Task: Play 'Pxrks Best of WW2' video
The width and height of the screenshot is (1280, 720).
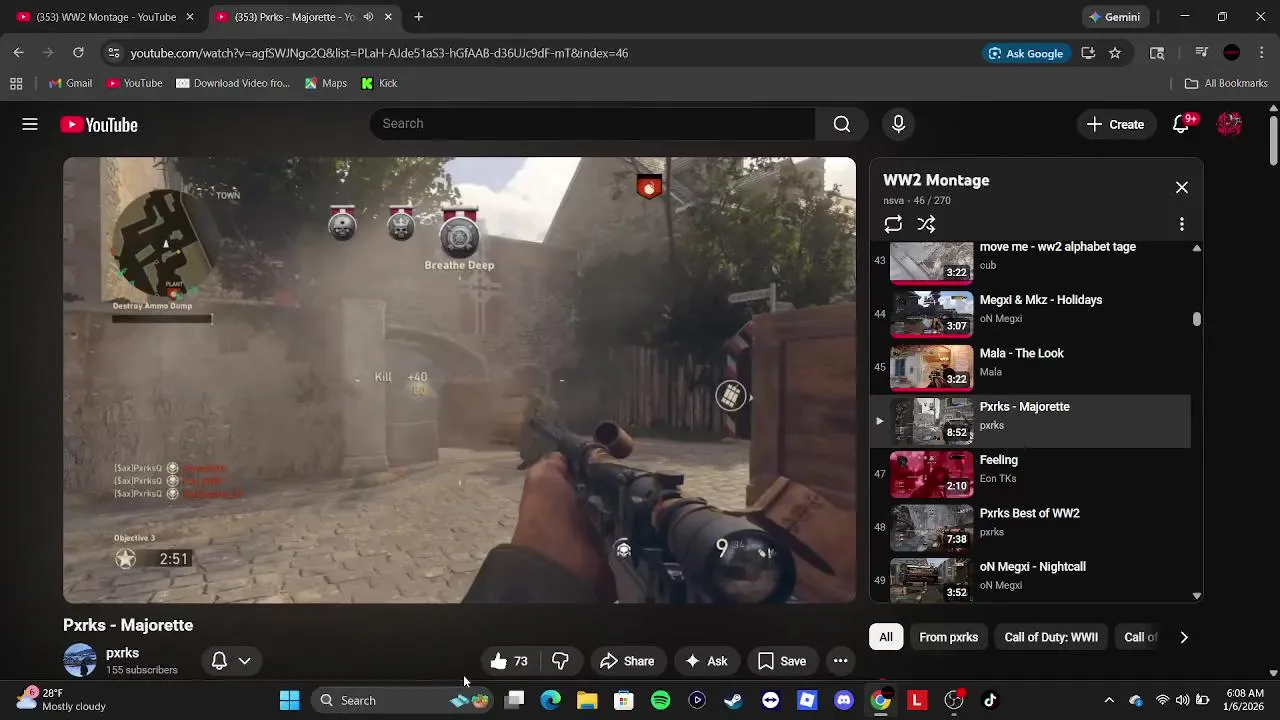Action: click(x=1031, y=527)
